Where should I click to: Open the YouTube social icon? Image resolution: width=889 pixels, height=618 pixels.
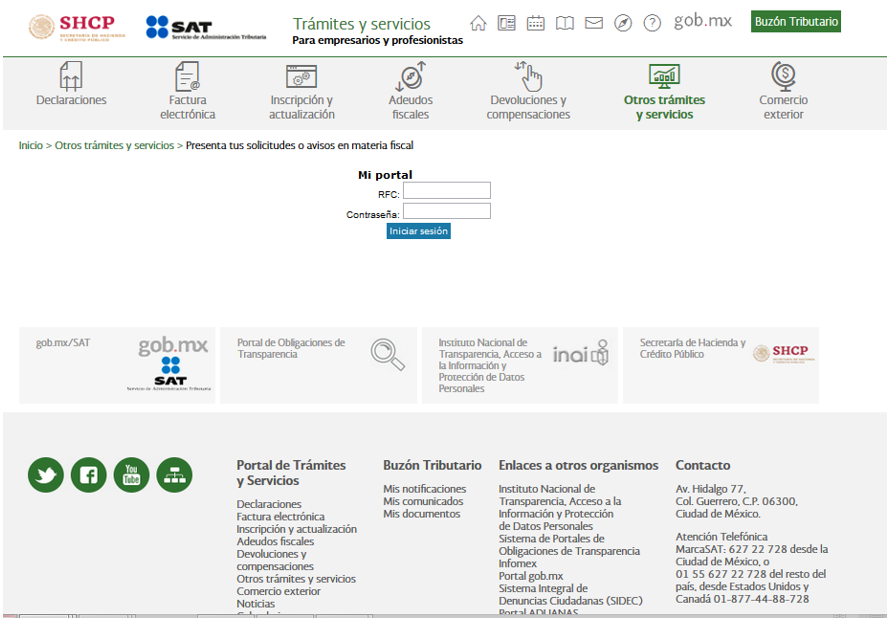point(132,475)
